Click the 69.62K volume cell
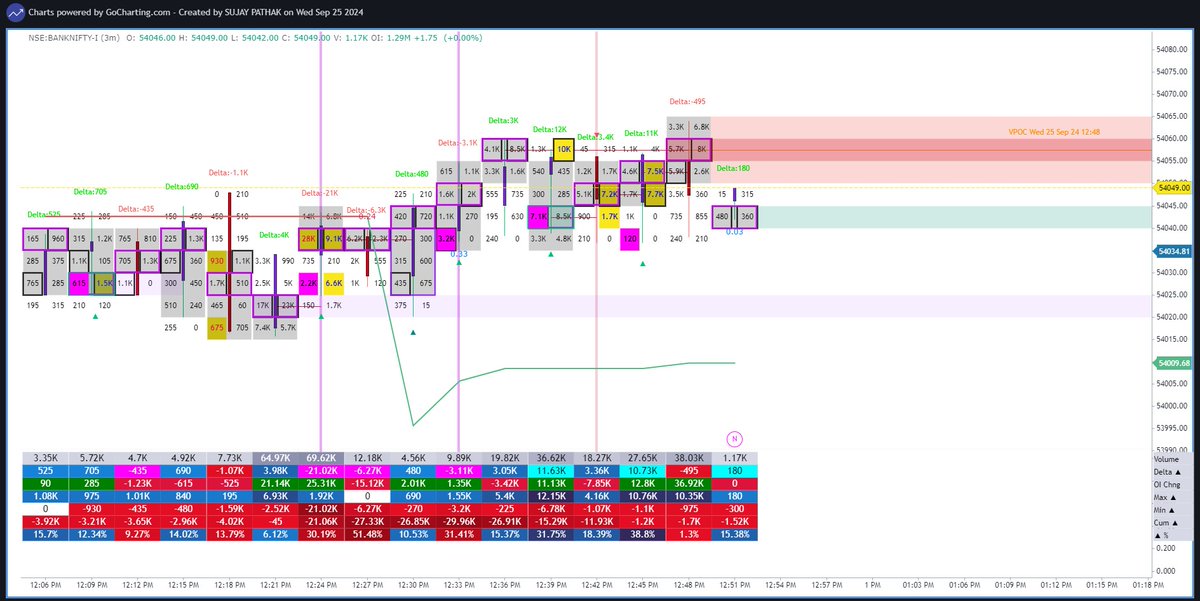Viewport: 1200px width, 601px height. coord(319,459)
